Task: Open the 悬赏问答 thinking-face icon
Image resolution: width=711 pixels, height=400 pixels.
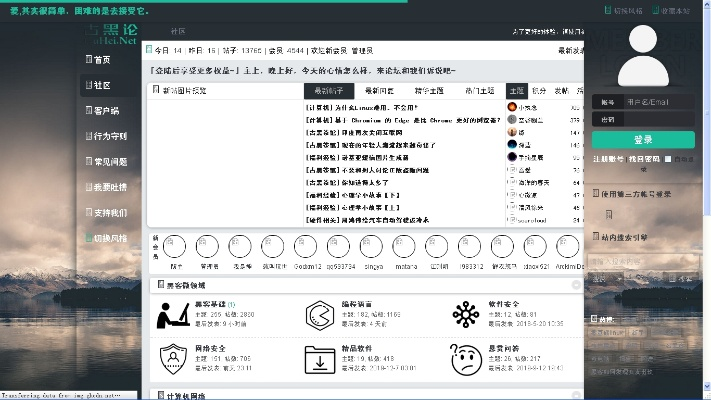Action: [x=465, y=357]
